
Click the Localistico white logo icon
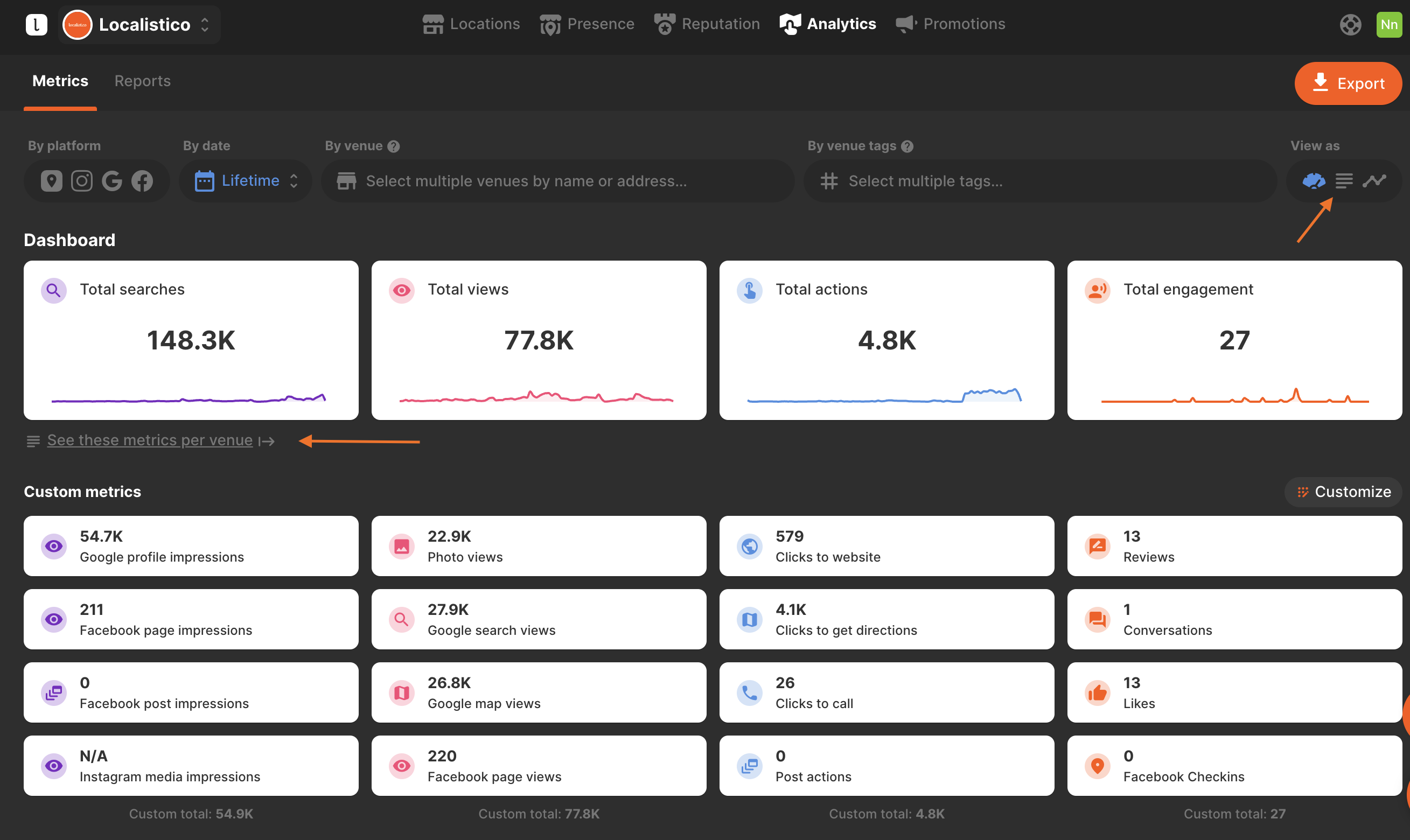[36, 24]
